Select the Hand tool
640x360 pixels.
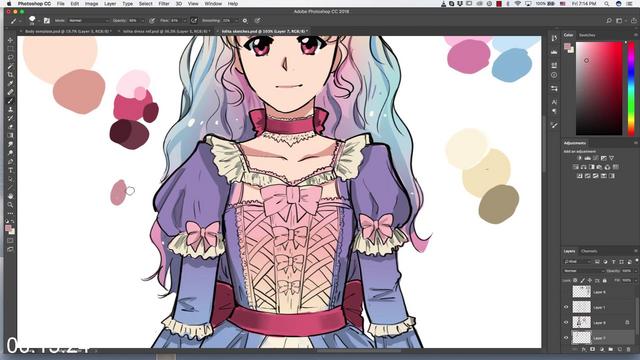coord(10,196)
